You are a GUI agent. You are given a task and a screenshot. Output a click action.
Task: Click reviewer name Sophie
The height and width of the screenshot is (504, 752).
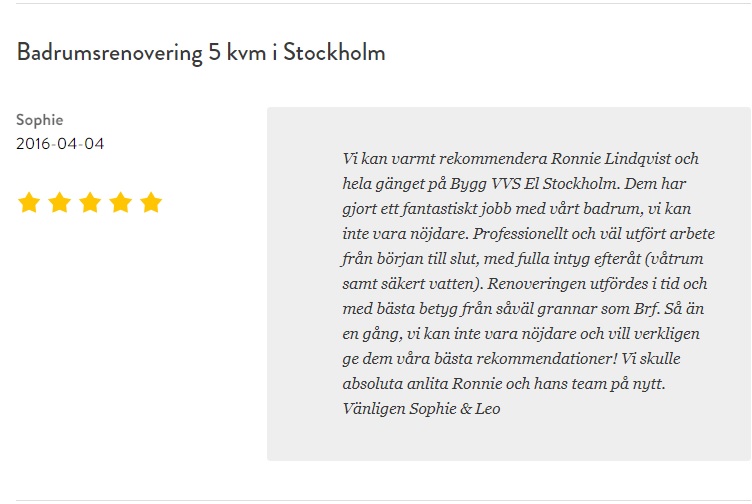click(39, 120)
